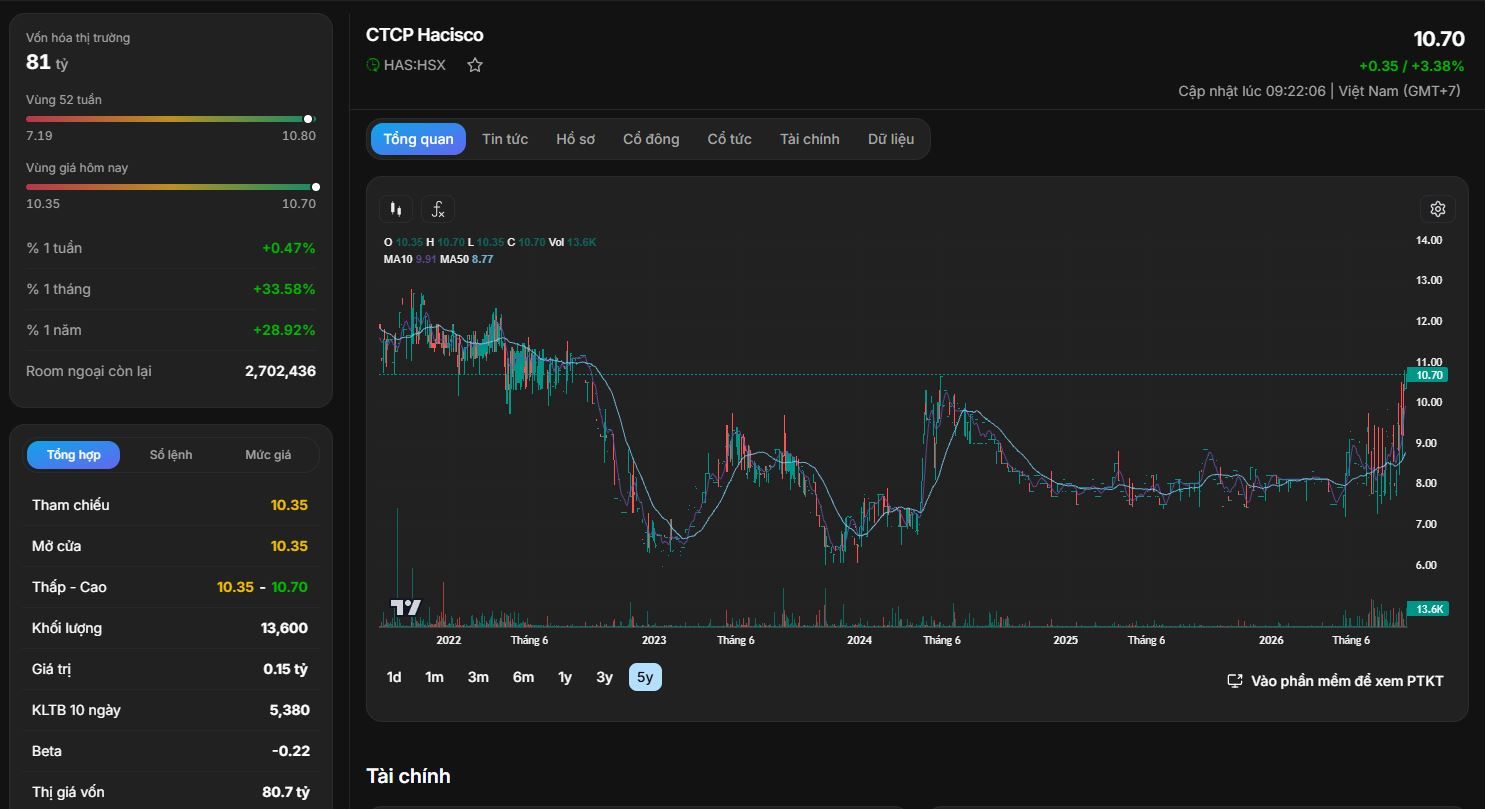This screenshot has height=809, width=1485.
Task: Click the 10.70 current price axis label
Action: click(x=1427, y=375)
